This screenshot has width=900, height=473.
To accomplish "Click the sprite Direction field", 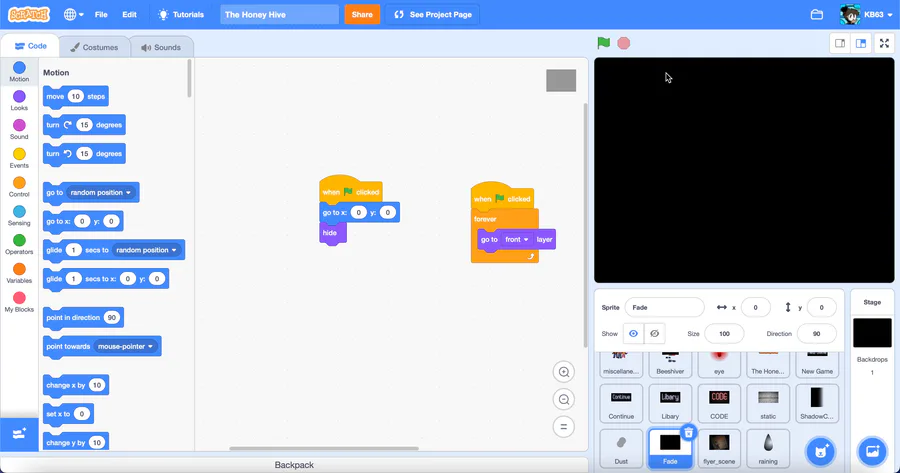I will point(816,334).
